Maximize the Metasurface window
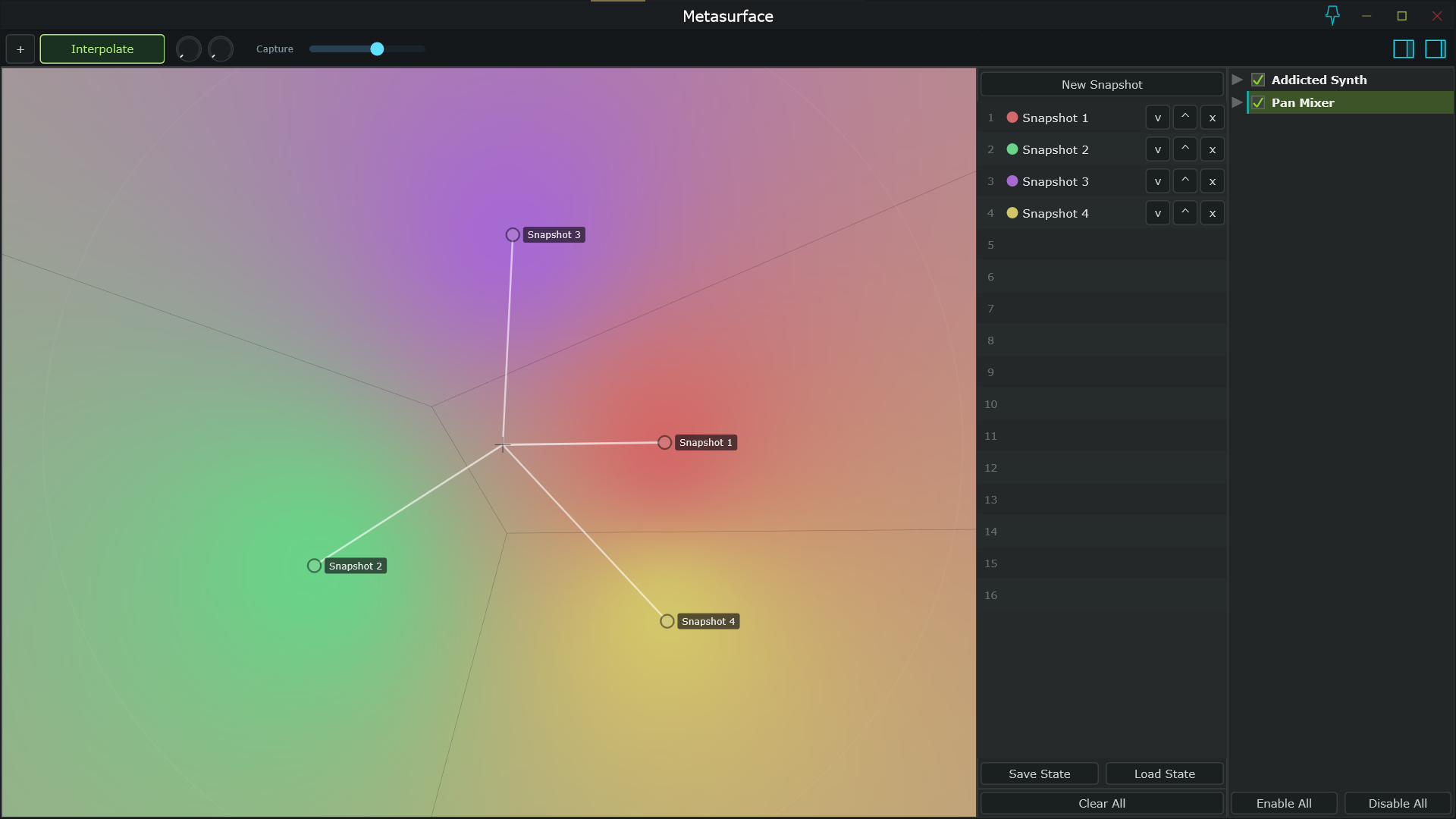This screenshot has width=1456, height=819. coord(1401,16)
